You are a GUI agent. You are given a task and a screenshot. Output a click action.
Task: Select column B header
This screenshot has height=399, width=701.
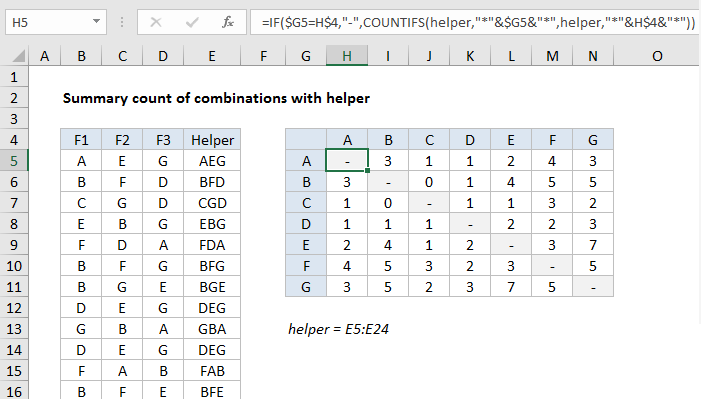coord(81,56)
